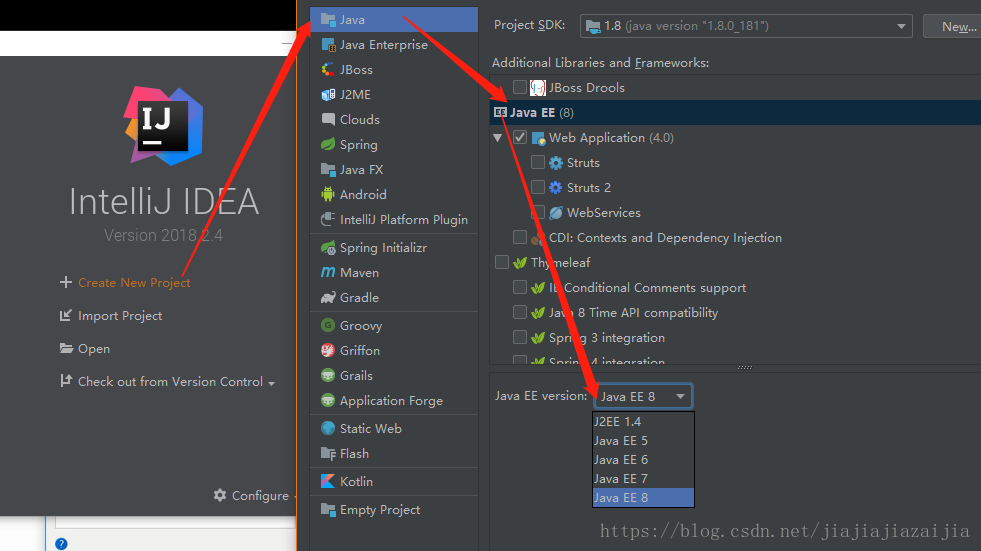Enable the WebServices checkbox

(537, 212)
